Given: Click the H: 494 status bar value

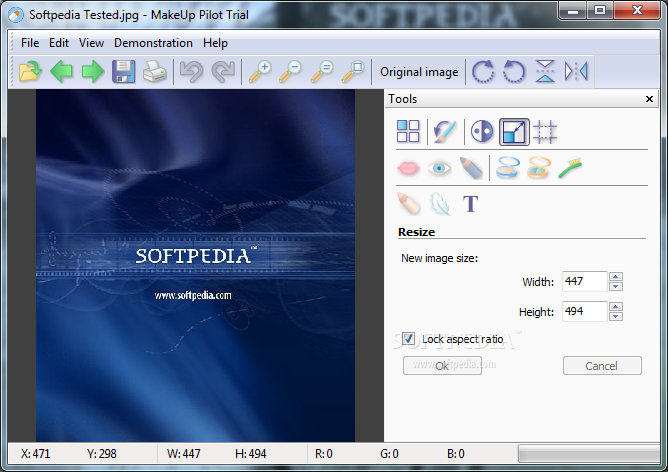Looking at the screenshot, I should click(x=250, y=454).
